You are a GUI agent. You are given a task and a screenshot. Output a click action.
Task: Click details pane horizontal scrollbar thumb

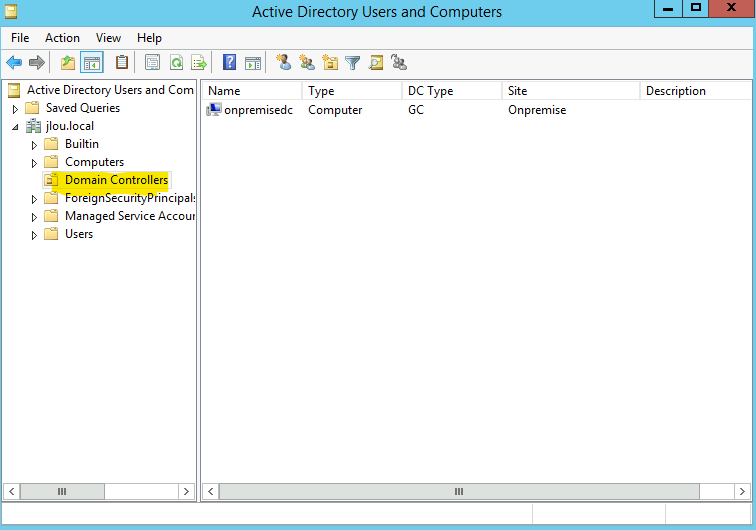pyautogui.click(x=459, y=491)
